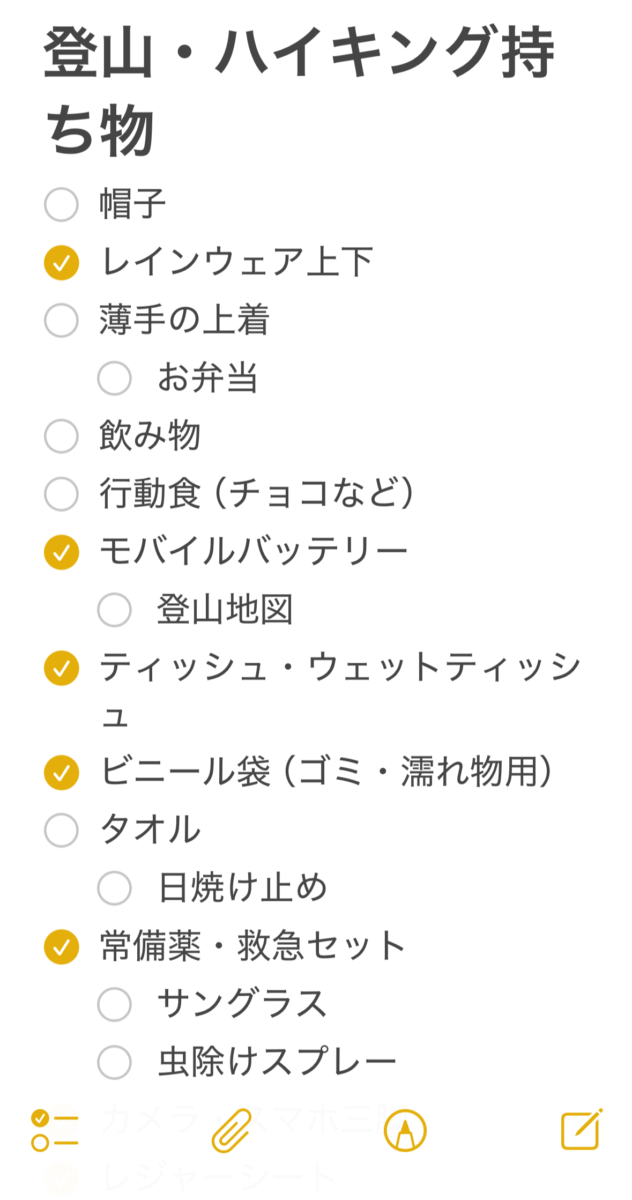Uncheck 常備薬・救急セット item
632x1200 pixels.
click(x=62, y=945)
